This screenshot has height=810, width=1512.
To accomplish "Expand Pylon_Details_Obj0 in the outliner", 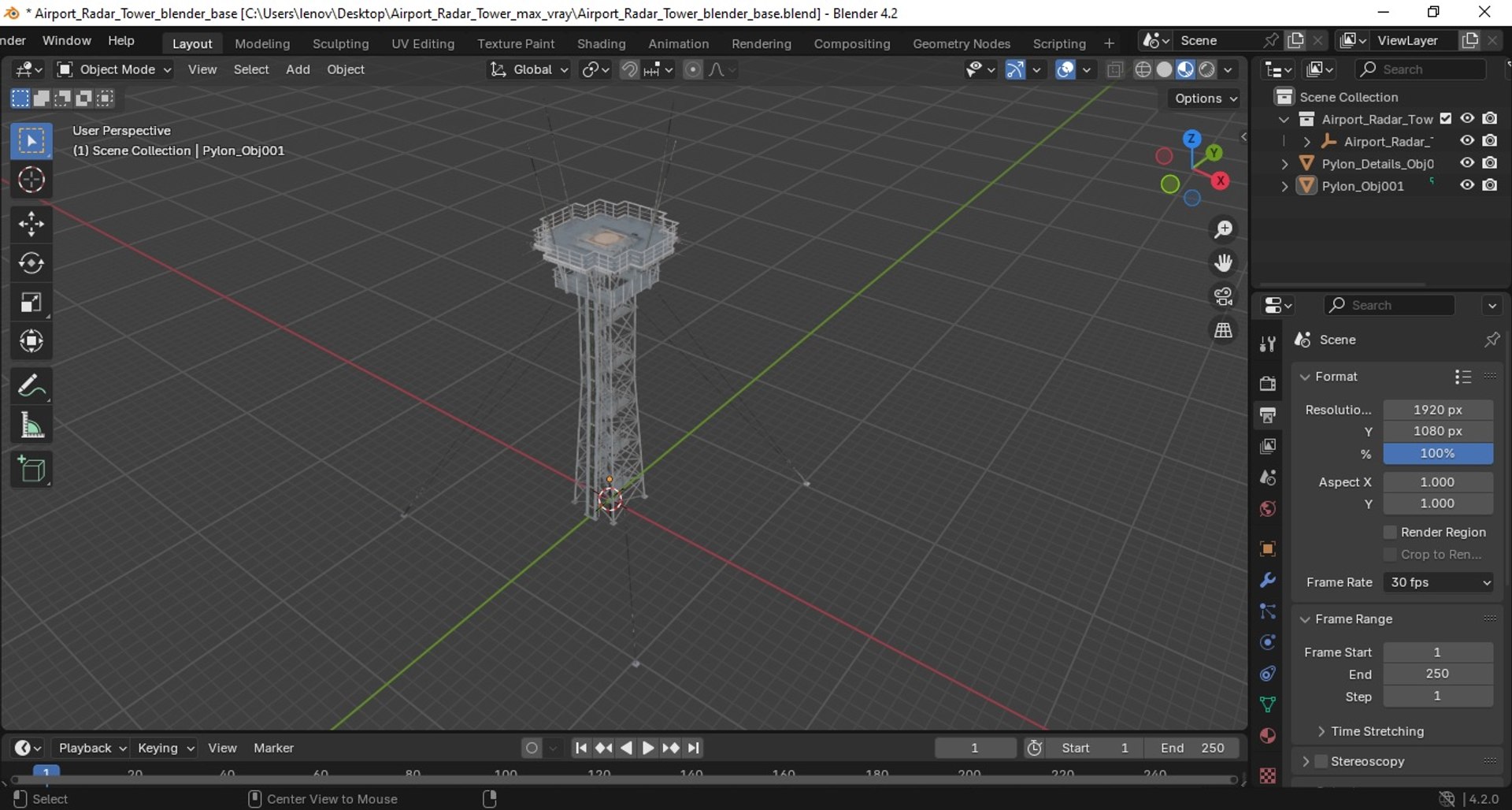I will point(1284,164).
